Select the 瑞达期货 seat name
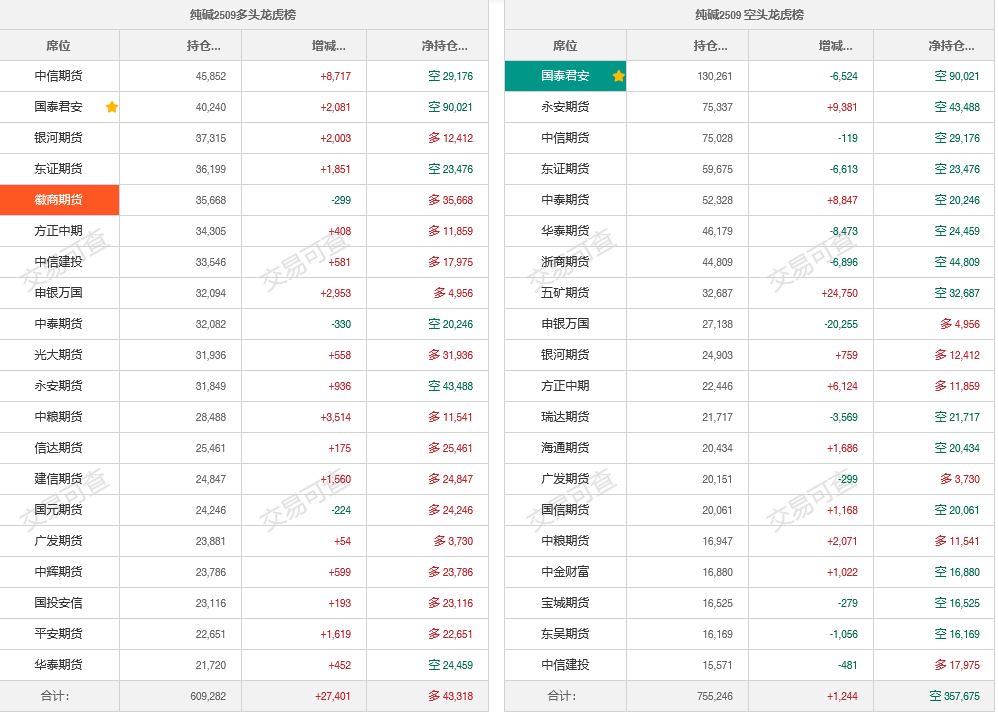Image resolution: width=998 pixels, height=714 pixels. 566,417
